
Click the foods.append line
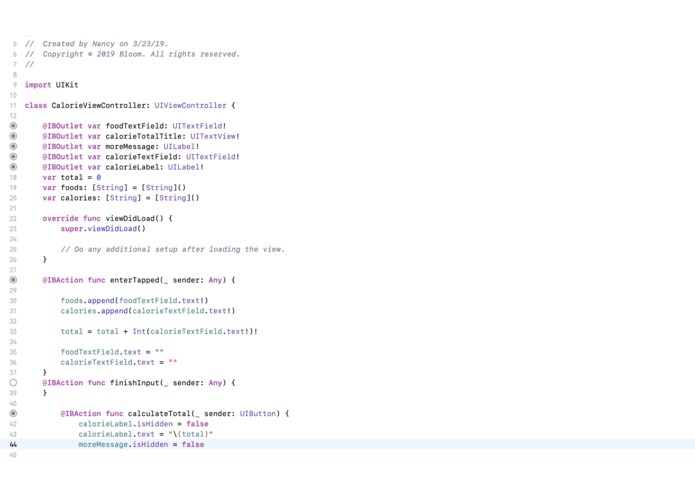(x=134, y=300)
